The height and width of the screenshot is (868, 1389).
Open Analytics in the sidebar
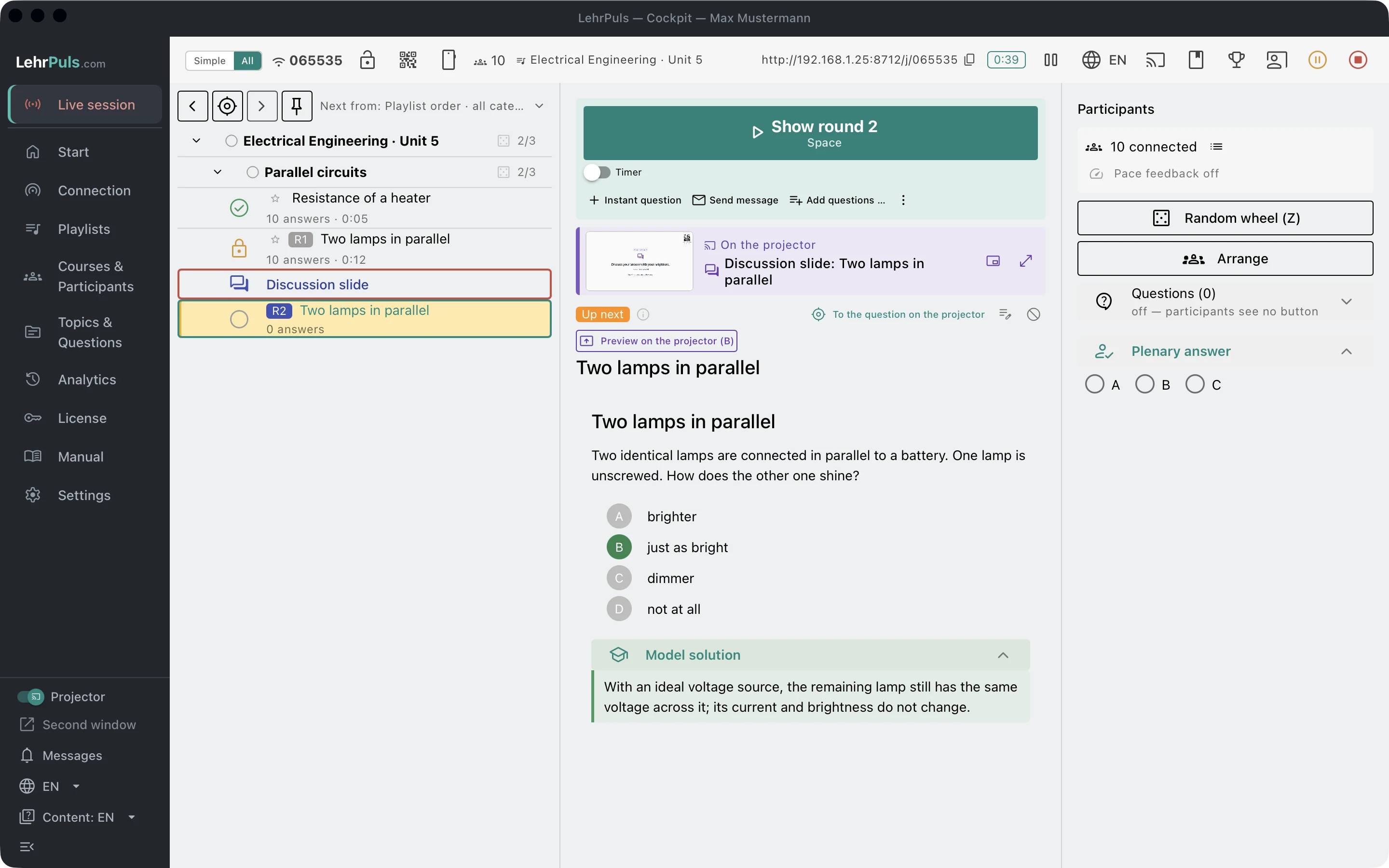click(x=85, y=380)
